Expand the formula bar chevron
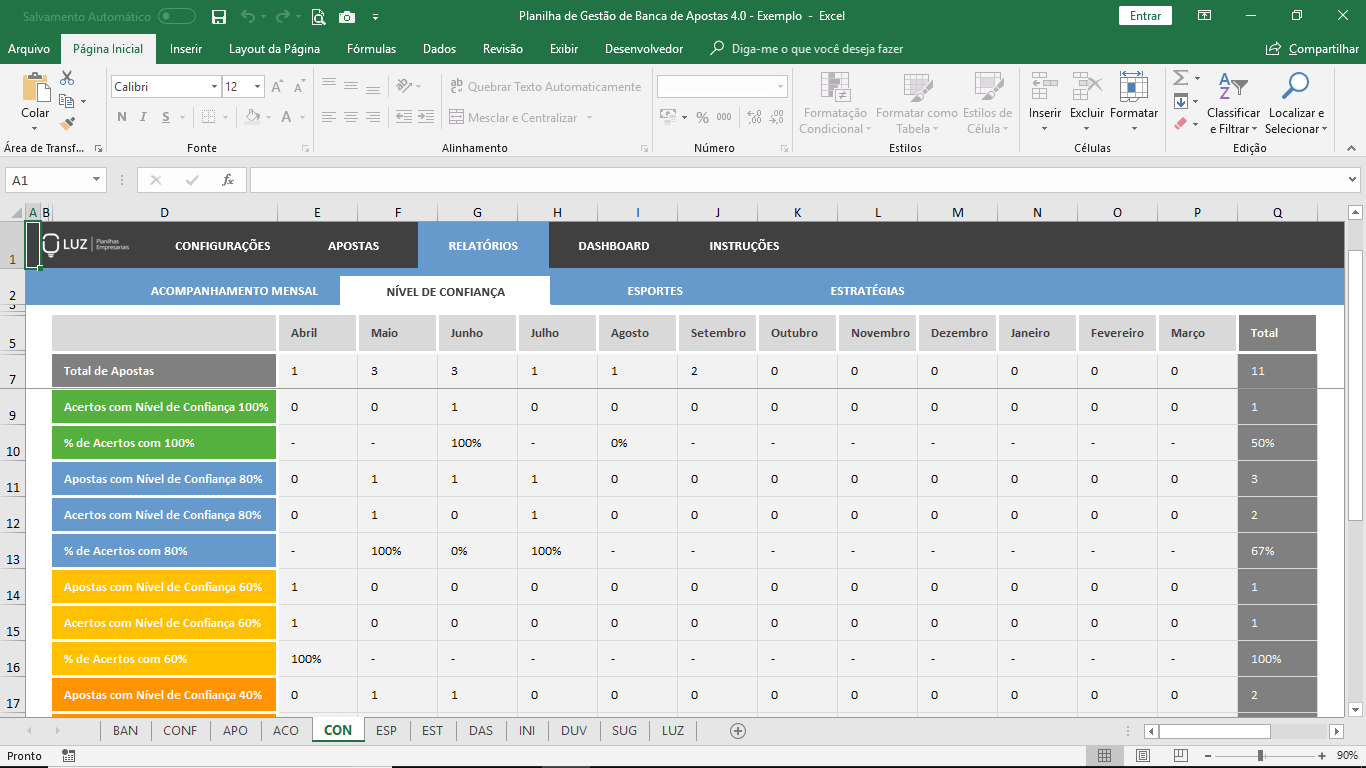Screen dimensions: 1366x768 click(1353, 180)
